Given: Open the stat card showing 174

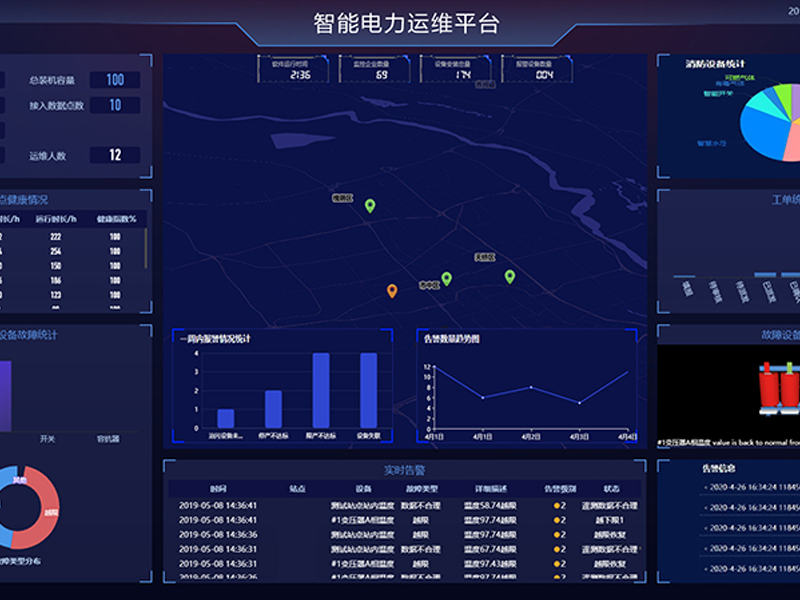Looking at the screenshot, I should point(455,69).
